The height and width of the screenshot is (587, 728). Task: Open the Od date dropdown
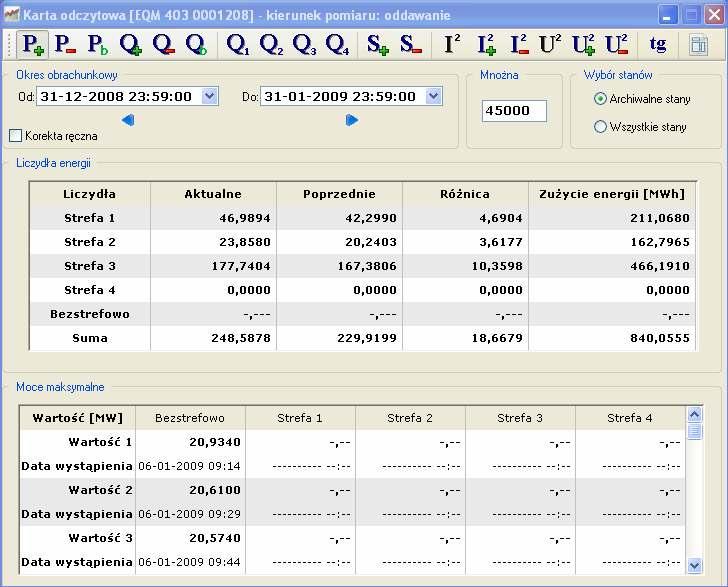point(209,96)
